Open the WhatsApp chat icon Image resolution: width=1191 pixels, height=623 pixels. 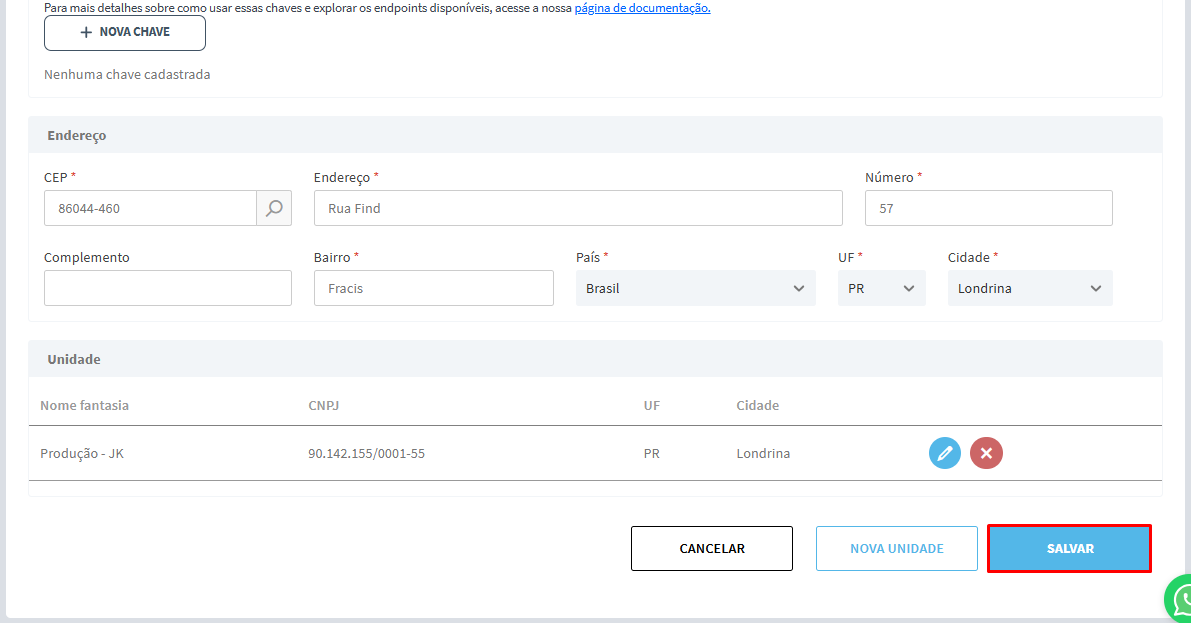1180,600
